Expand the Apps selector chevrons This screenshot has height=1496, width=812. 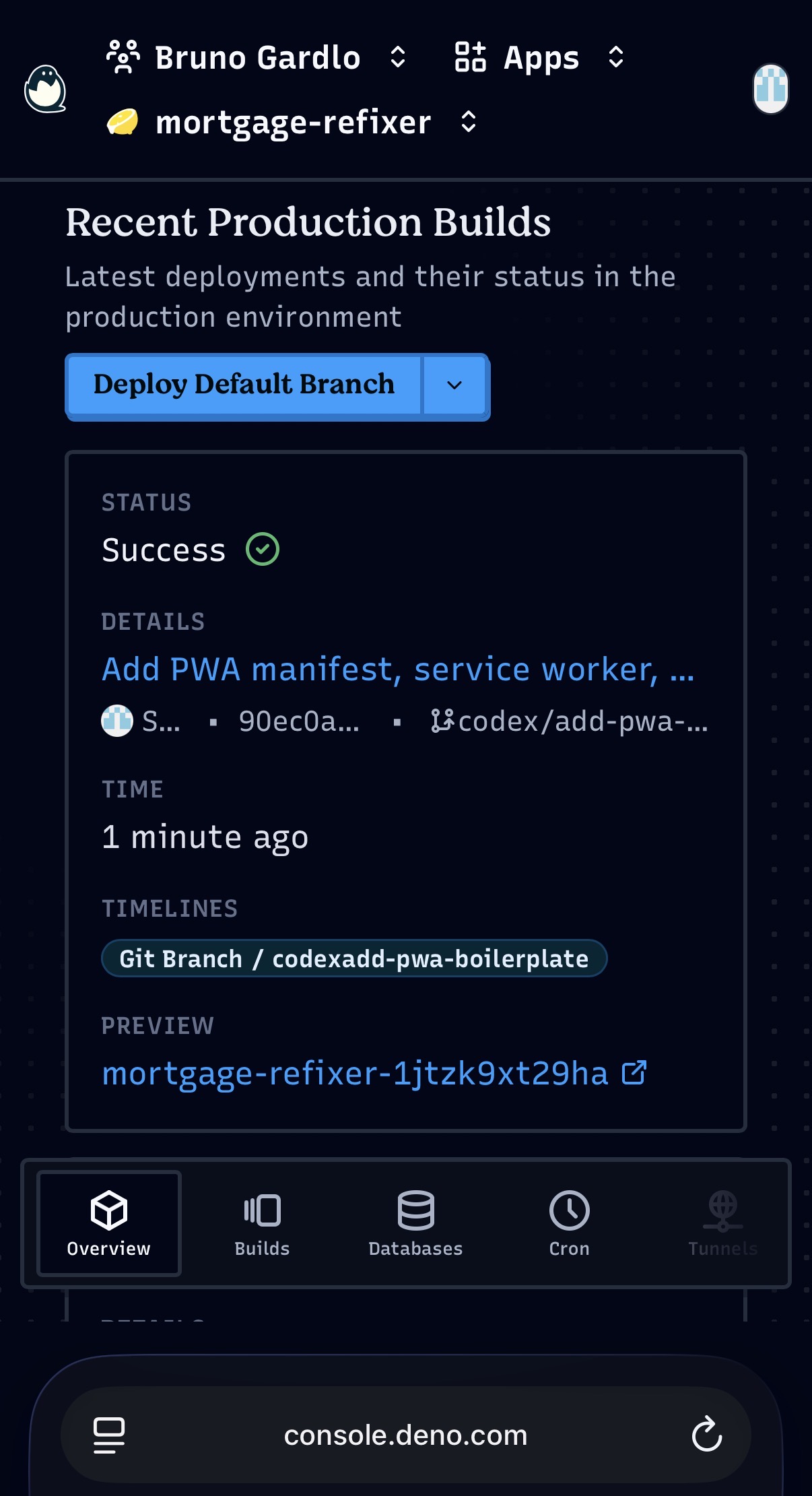pos(615,57)
